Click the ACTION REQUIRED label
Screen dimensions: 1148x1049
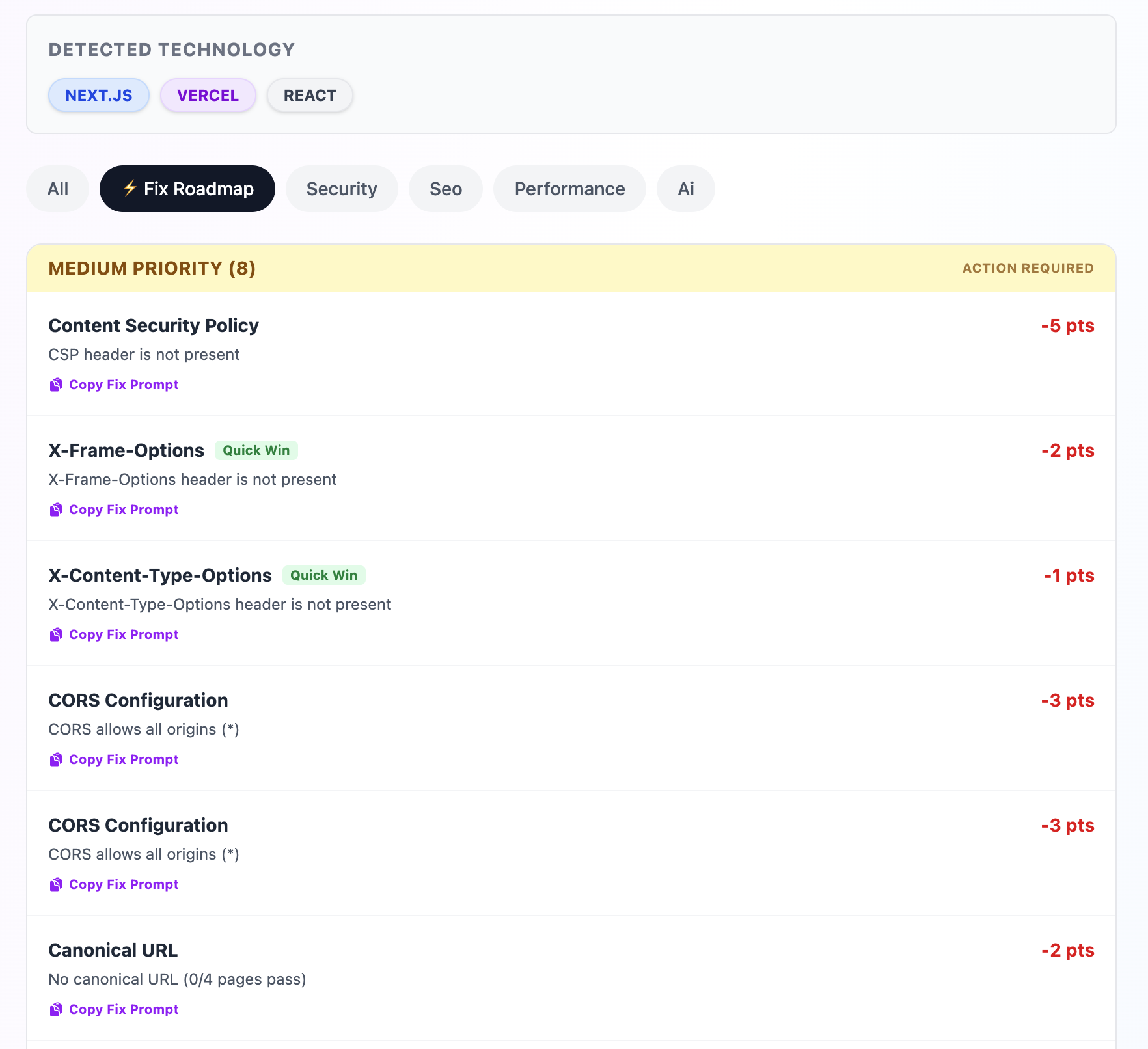tap(1027, 267)
